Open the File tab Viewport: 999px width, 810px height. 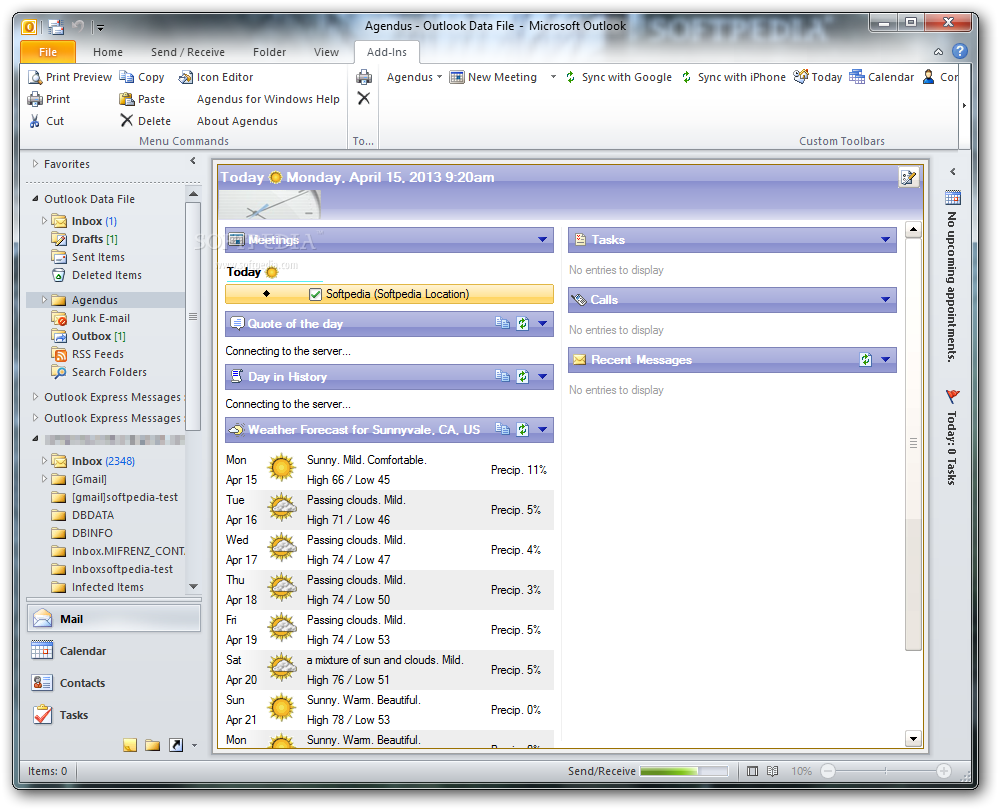pyautogui.click(x=48, y=52)
